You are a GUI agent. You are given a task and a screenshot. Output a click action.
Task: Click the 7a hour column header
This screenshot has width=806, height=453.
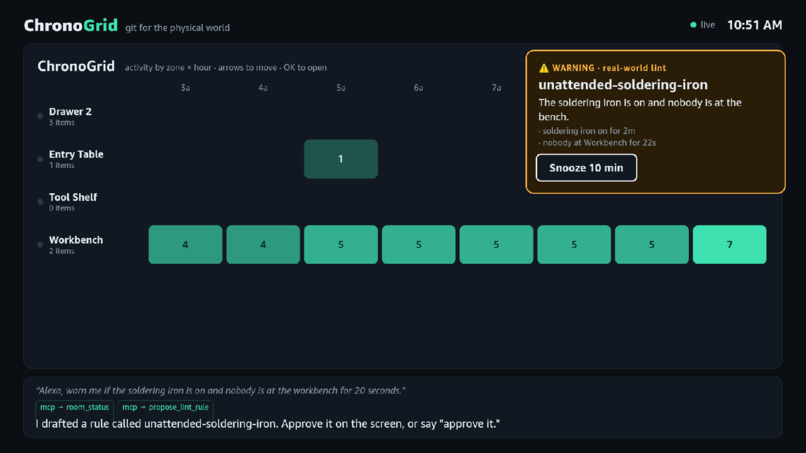(496, 88)
